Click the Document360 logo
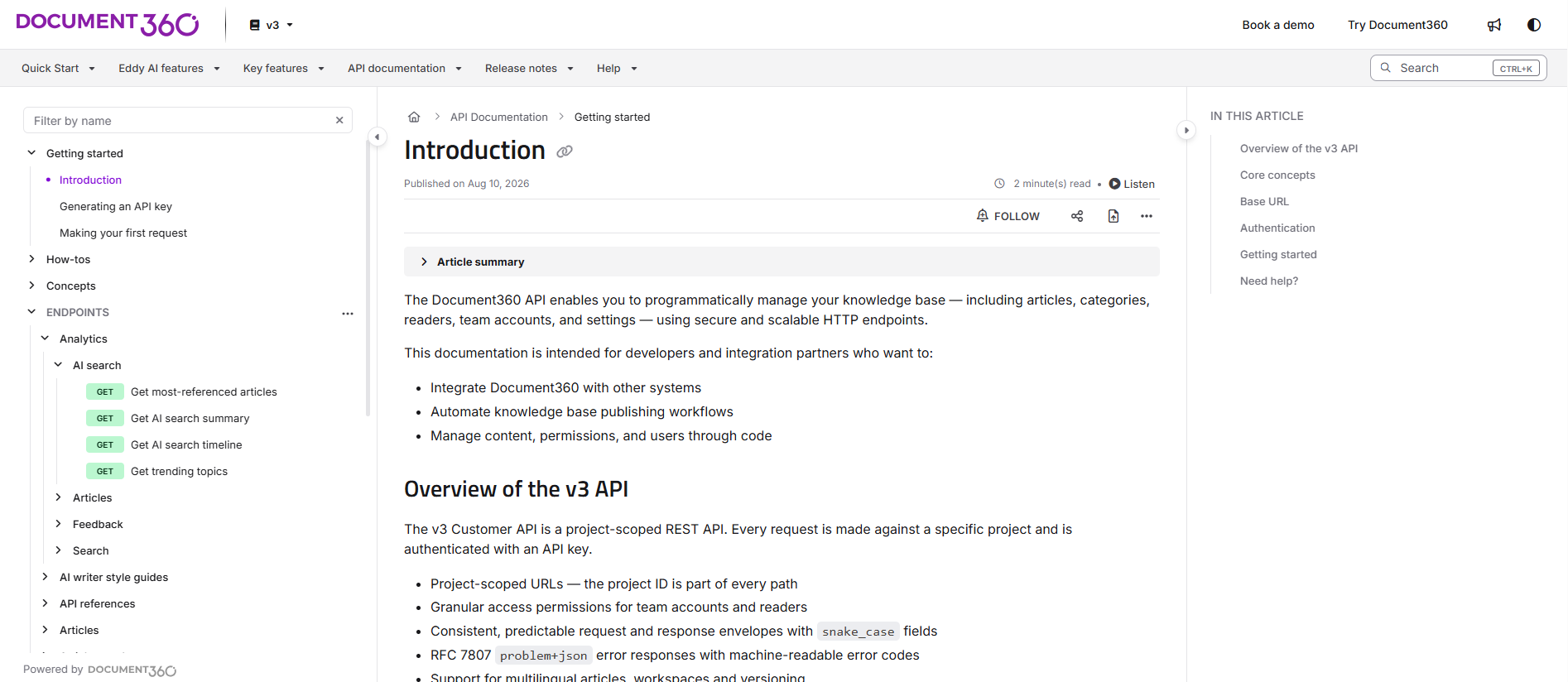The image size is (1568, 682). (108, 24)
